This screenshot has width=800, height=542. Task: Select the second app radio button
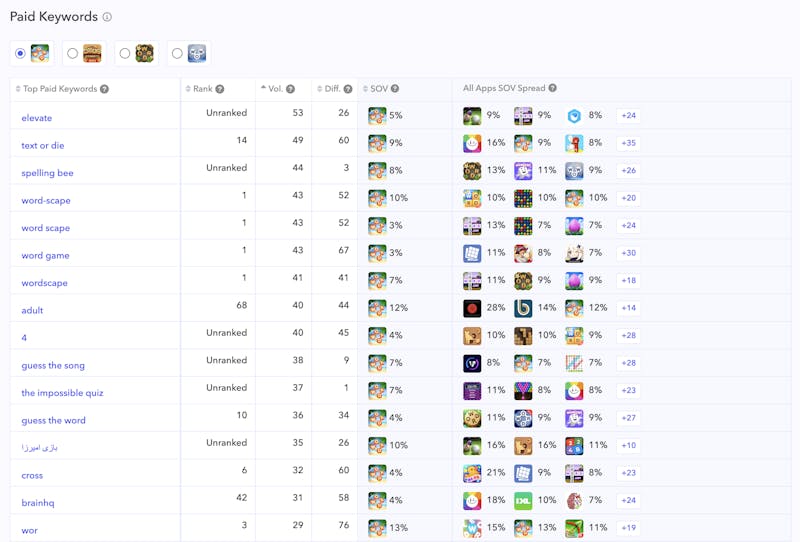[72, 53]
